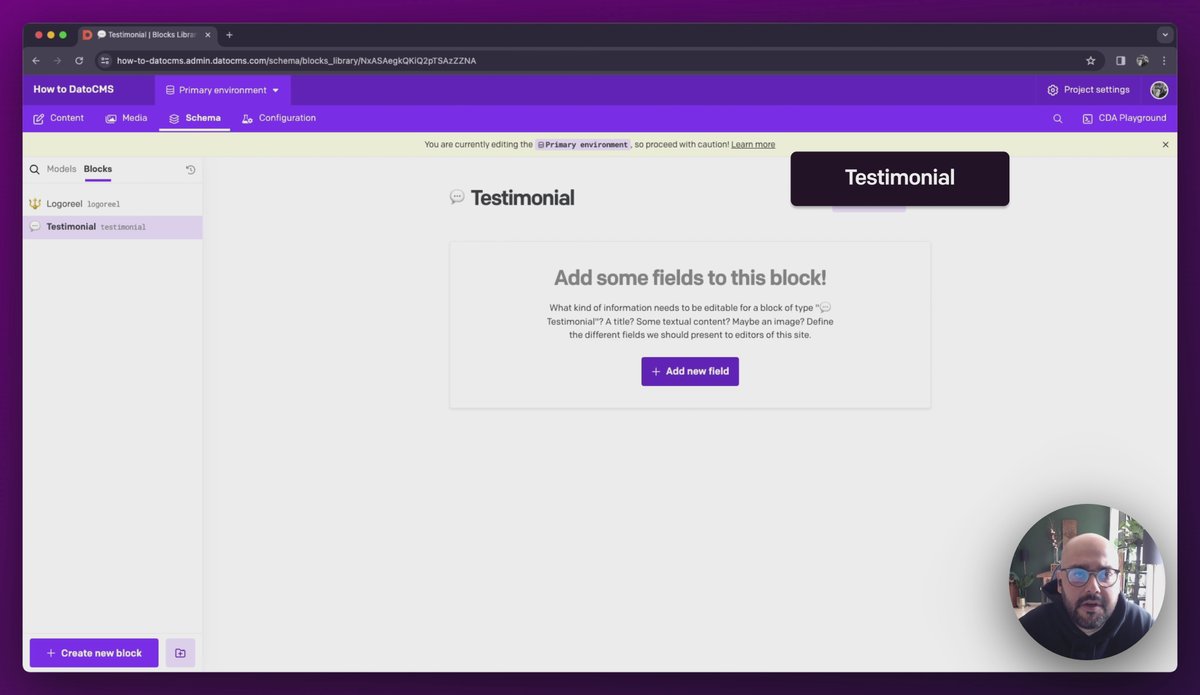This screenshot has height=695, width=1200.
Task: Click the user avatar in header
Action: click(x=1159, y=90)
